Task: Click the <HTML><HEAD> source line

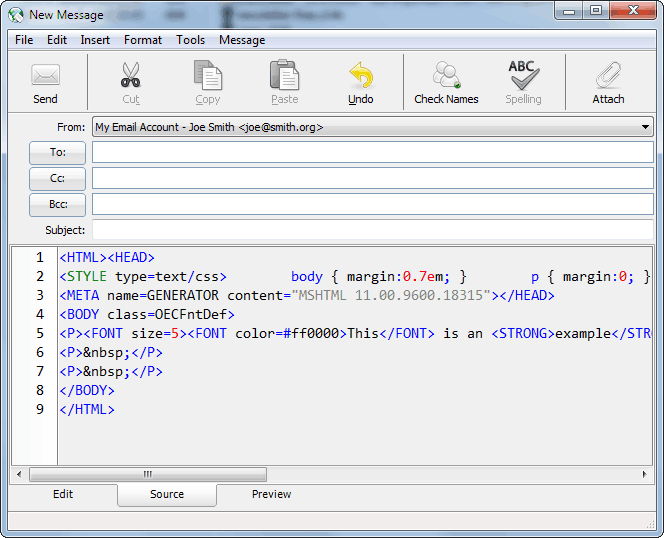Action: pos(107,258)
